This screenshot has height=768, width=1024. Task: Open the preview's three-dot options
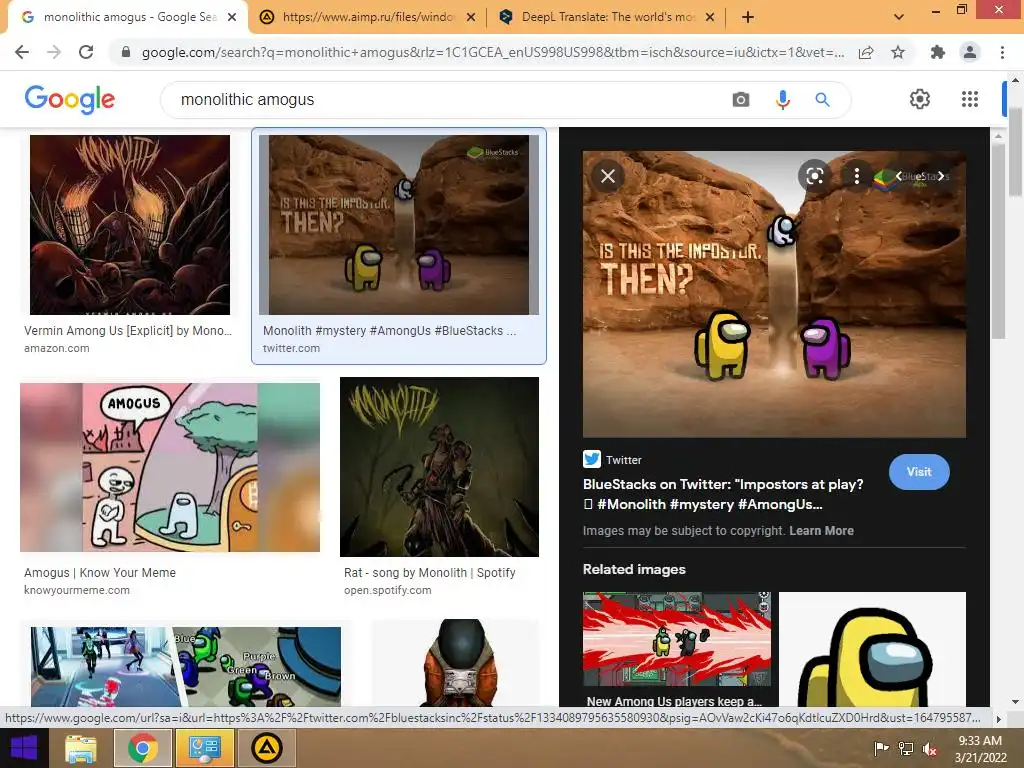pyautogui.click(x=856, y=176)
